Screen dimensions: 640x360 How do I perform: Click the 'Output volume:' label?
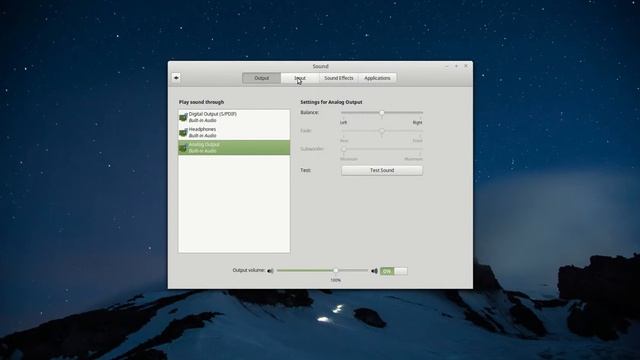click(249, 270)
